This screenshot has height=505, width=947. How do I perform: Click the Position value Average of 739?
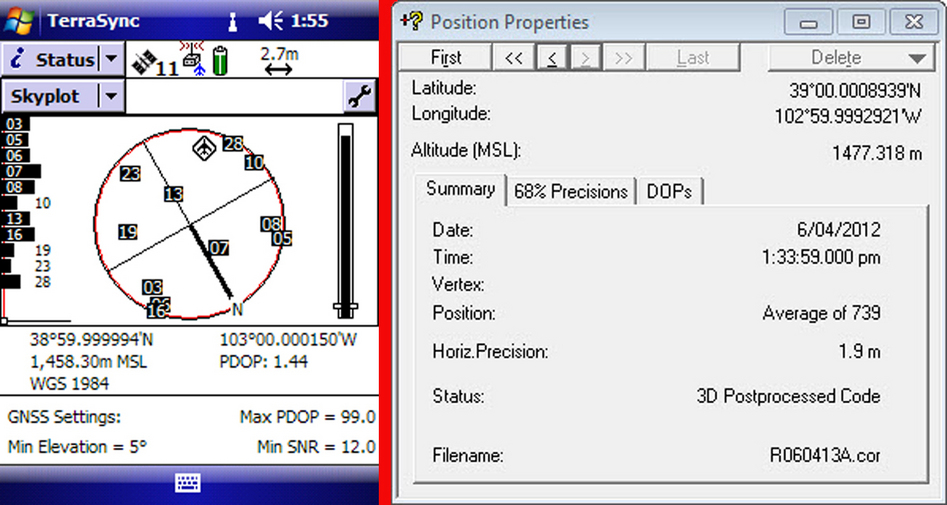(821, 314)
